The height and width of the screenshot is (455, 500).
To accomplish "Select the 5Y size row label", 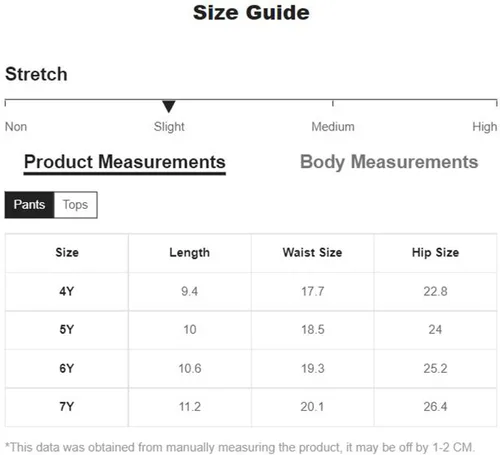I will [x=67, y=330].
